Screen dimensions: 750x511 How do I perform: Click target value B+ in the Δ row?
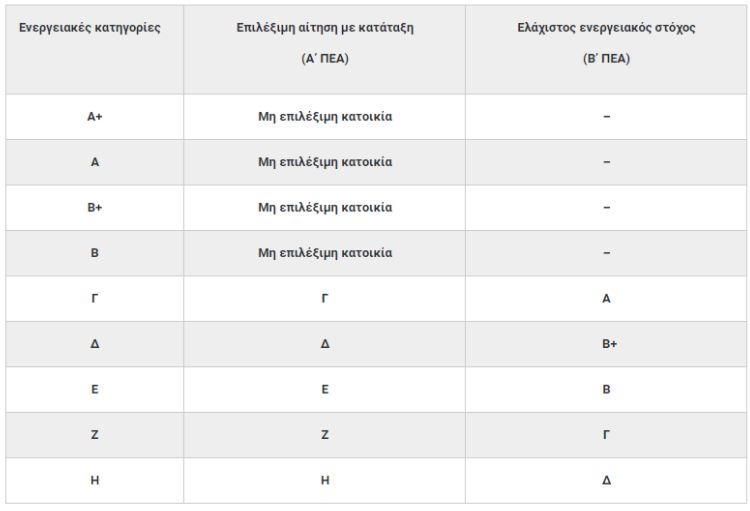(609, 344)
